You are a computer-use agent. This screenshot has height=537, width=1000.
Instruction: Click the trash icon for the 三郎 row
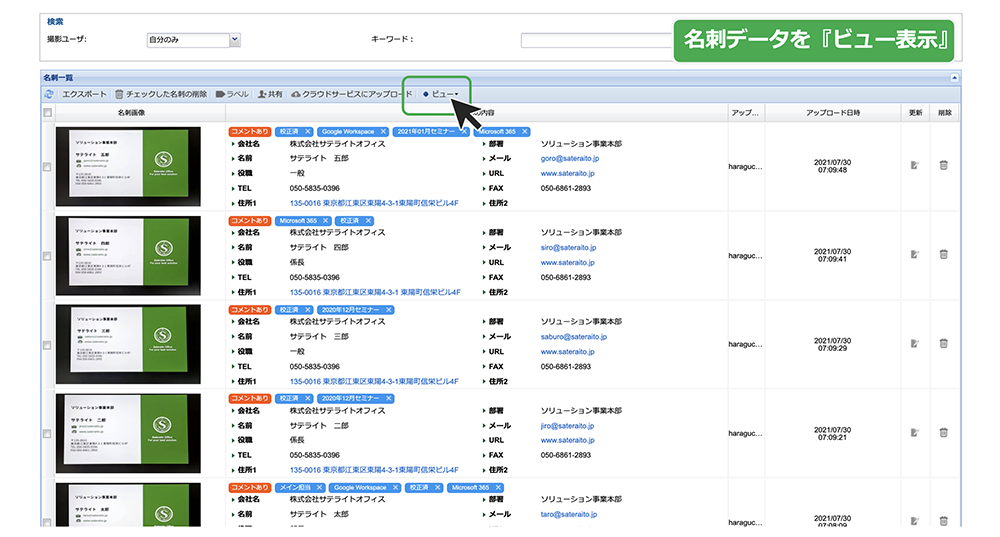click(944, 344)
